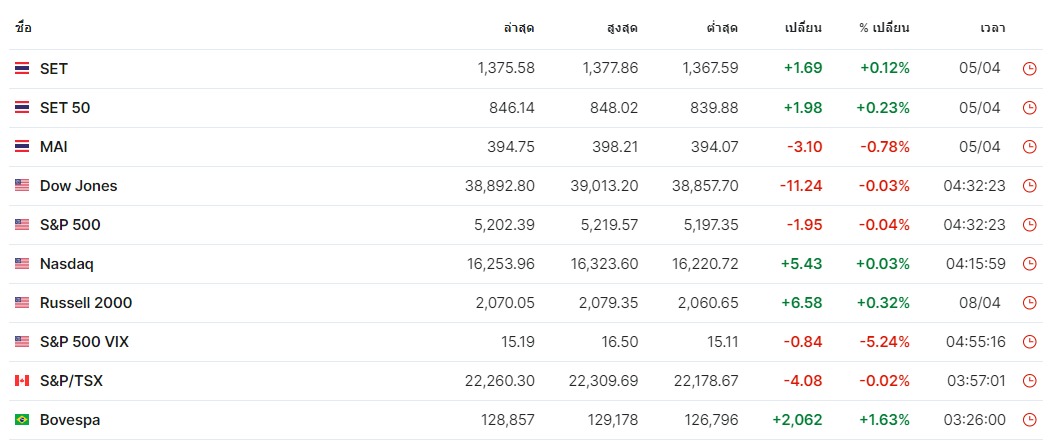This screenshot has width=1052, height=441.
Task: Click the clock icon in Nasdaq row
Action: (1029, 264)
